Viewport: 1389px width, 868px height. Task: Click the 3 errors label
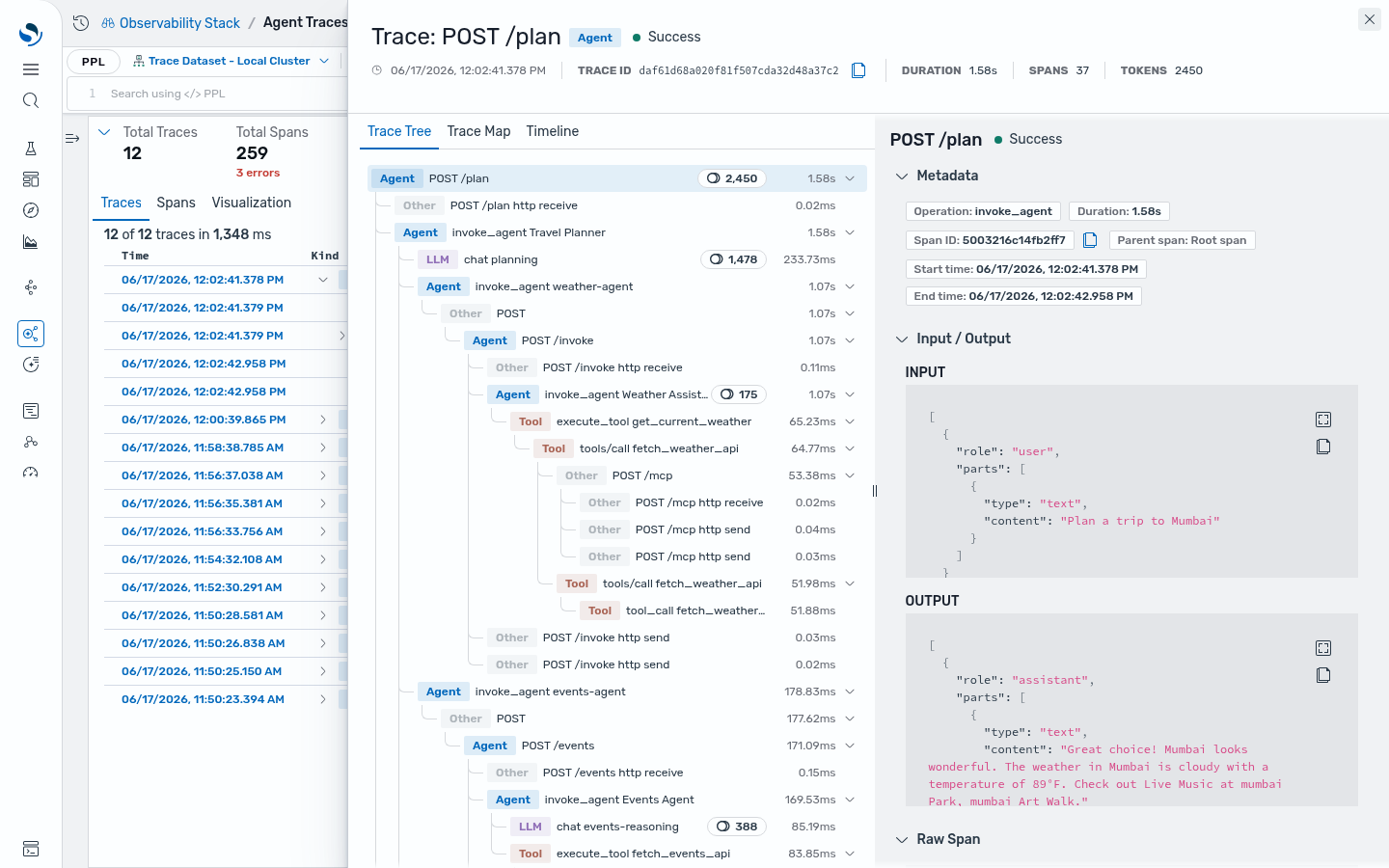pos(258,173)
